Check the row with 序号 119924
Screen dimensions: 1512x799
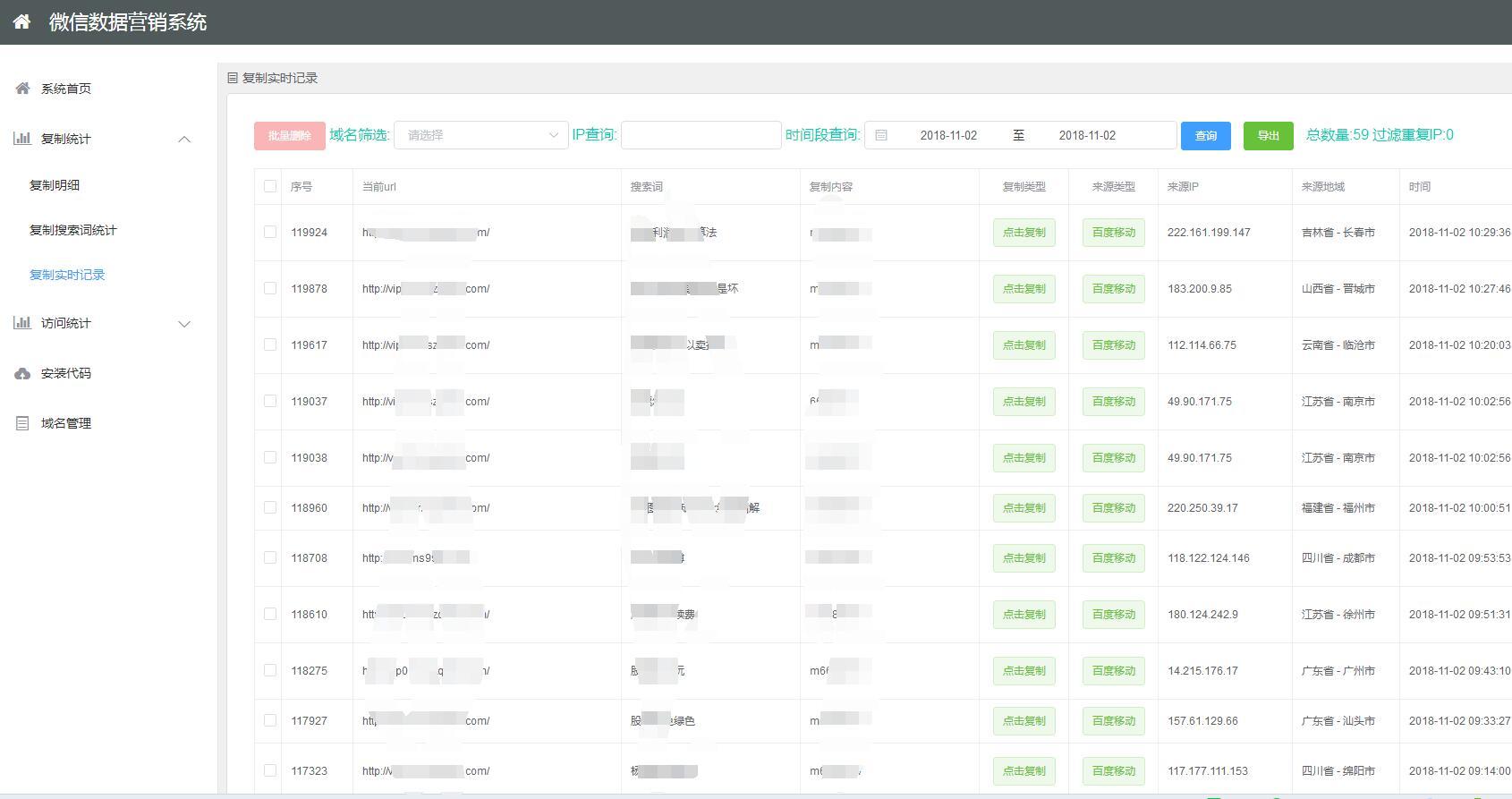click(270, 232)
